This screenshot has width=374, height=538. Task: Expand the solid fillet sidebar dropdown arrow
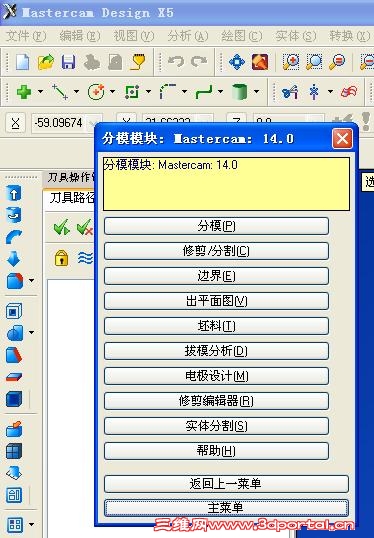click(32, 281)
